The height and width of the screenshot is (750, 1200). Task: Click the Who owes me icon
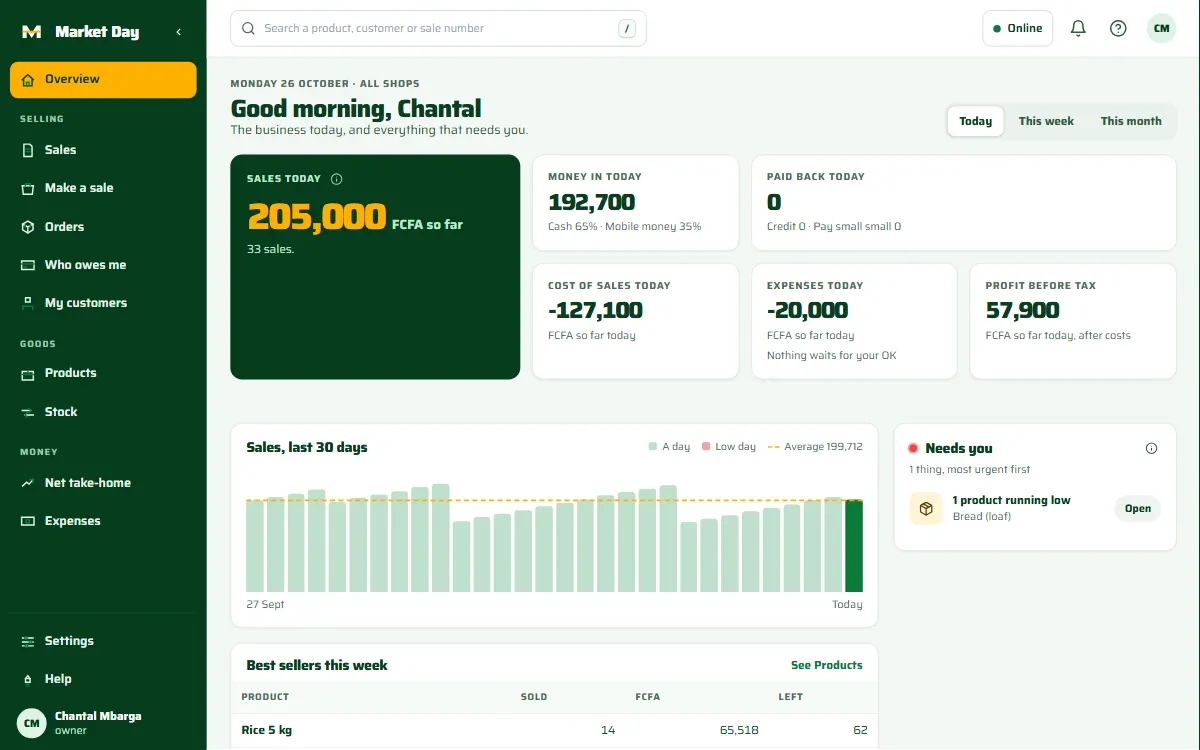27,265
